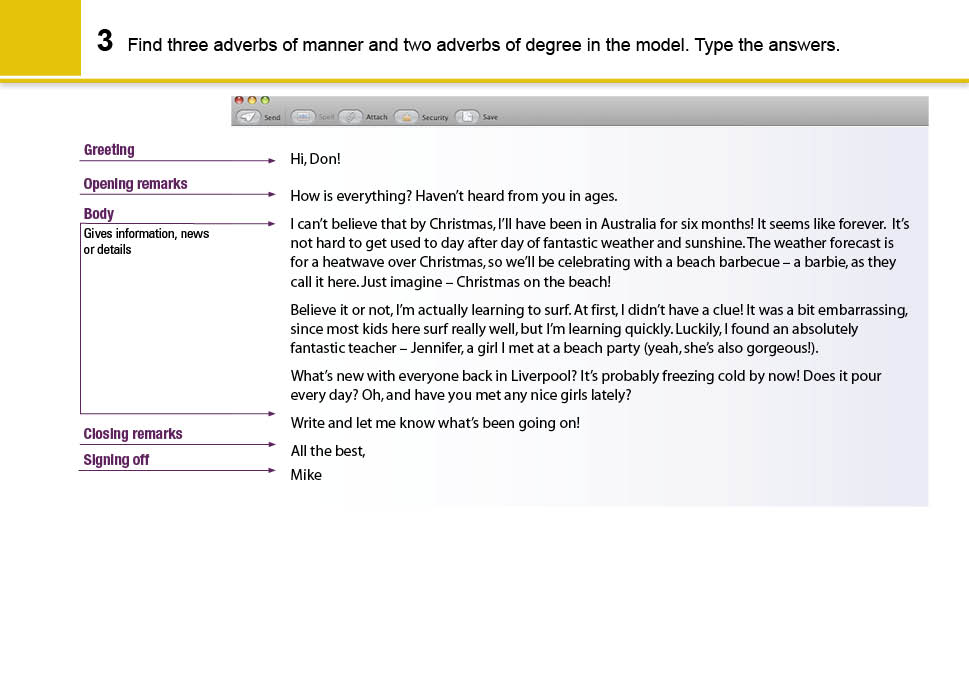Click the yellow minimize window button
This screenshot has height=691, width=969.
(x=252, y=101)
